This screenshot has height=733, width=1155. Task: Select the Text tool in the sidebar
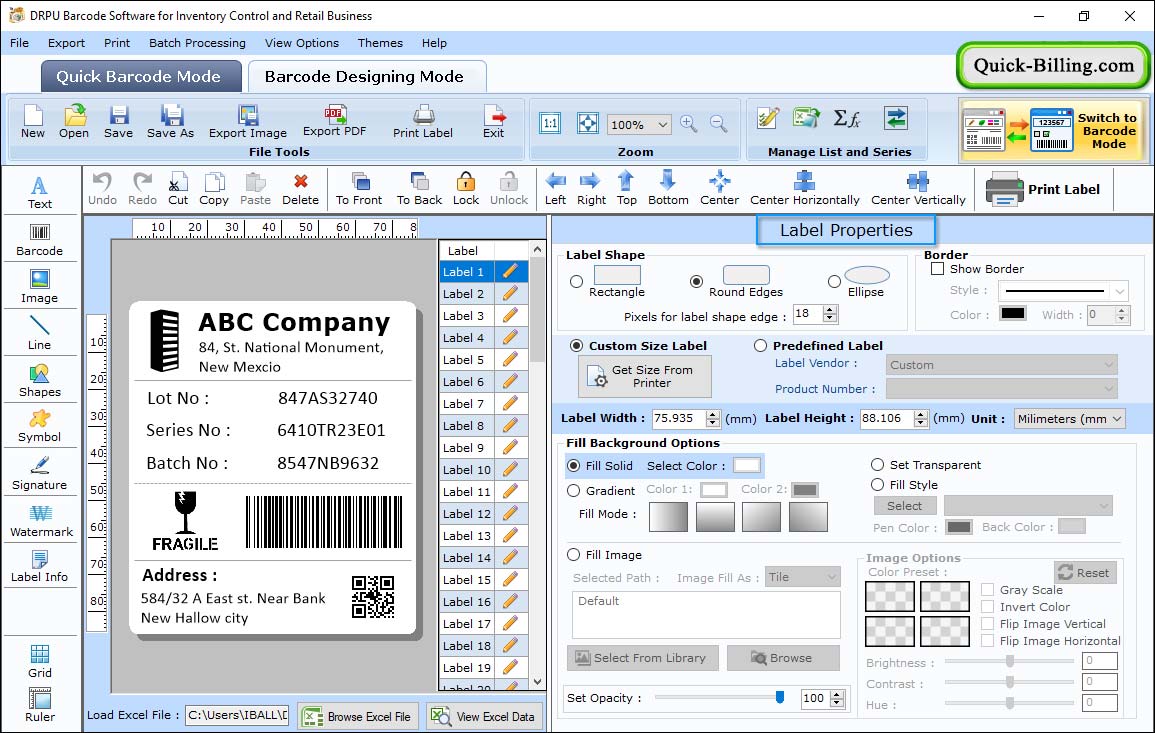point(40,192)
